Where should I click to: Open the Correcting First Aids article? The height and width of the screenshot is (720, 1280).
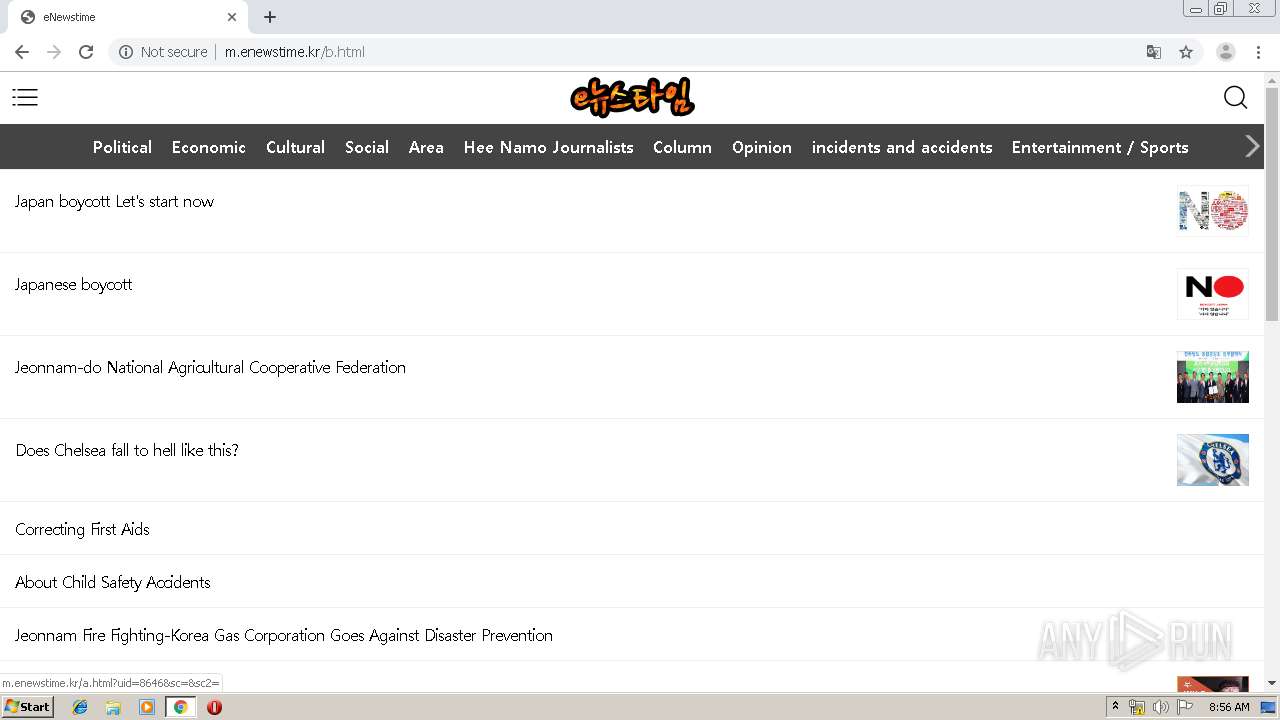(82, 529)
